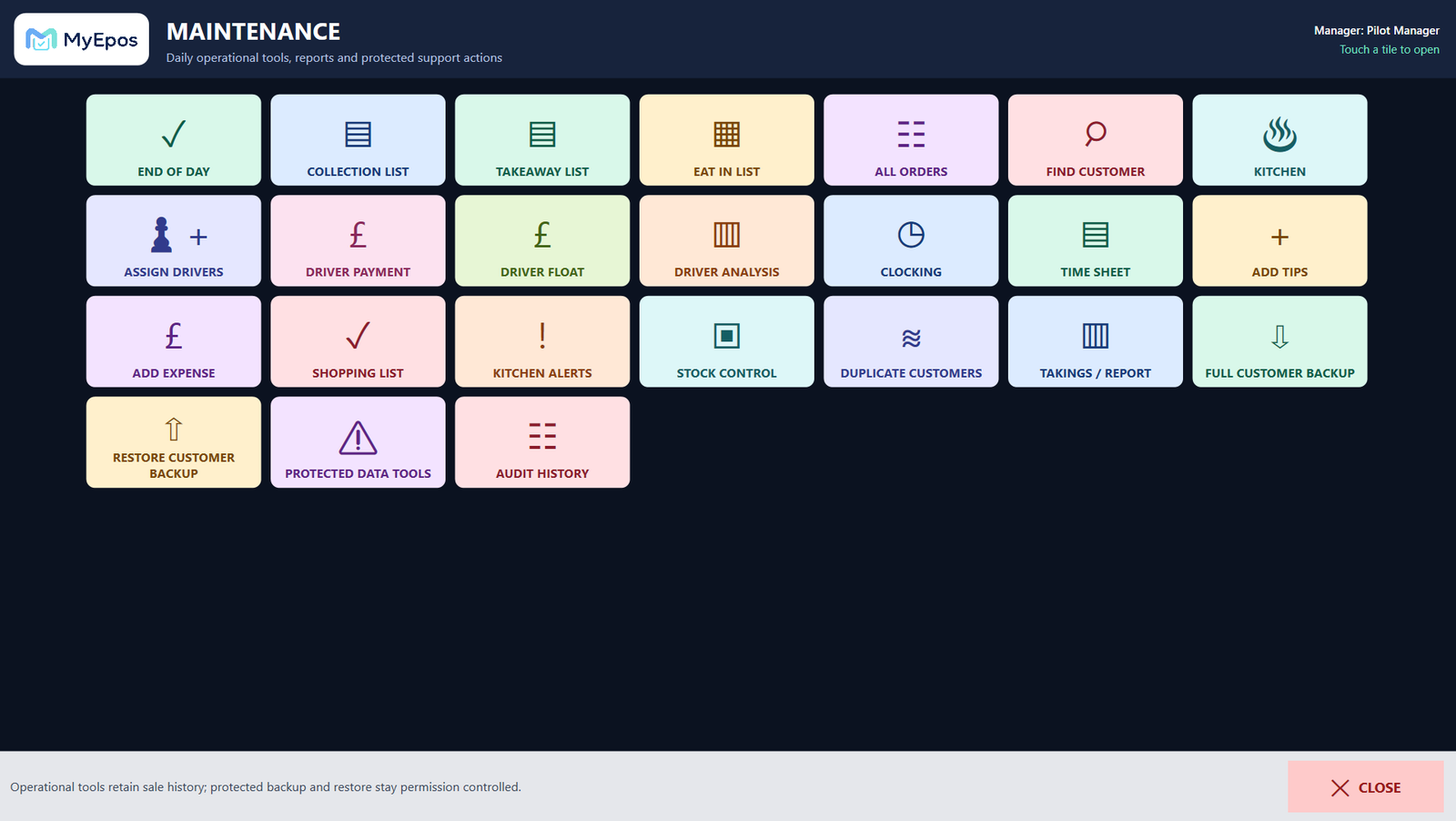Click the 'Manager: Pilot Manager' text
Screen dimensions: 1456x821
[x=1376, y=30]
